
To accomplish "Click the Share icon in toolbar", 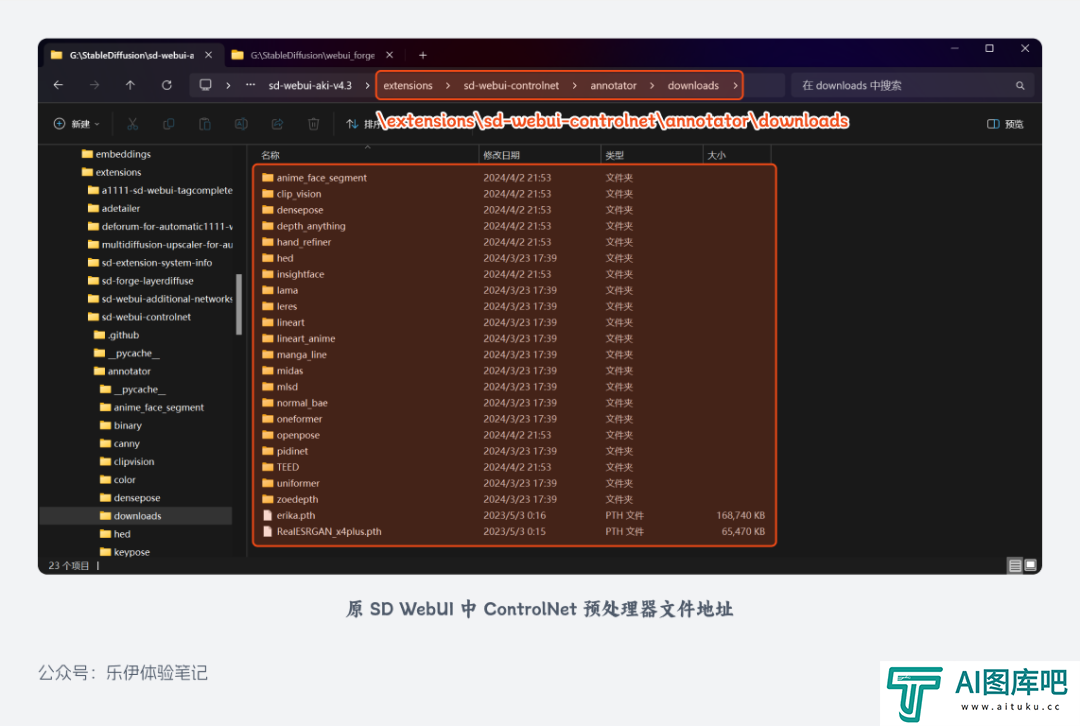I will (277, 124).
